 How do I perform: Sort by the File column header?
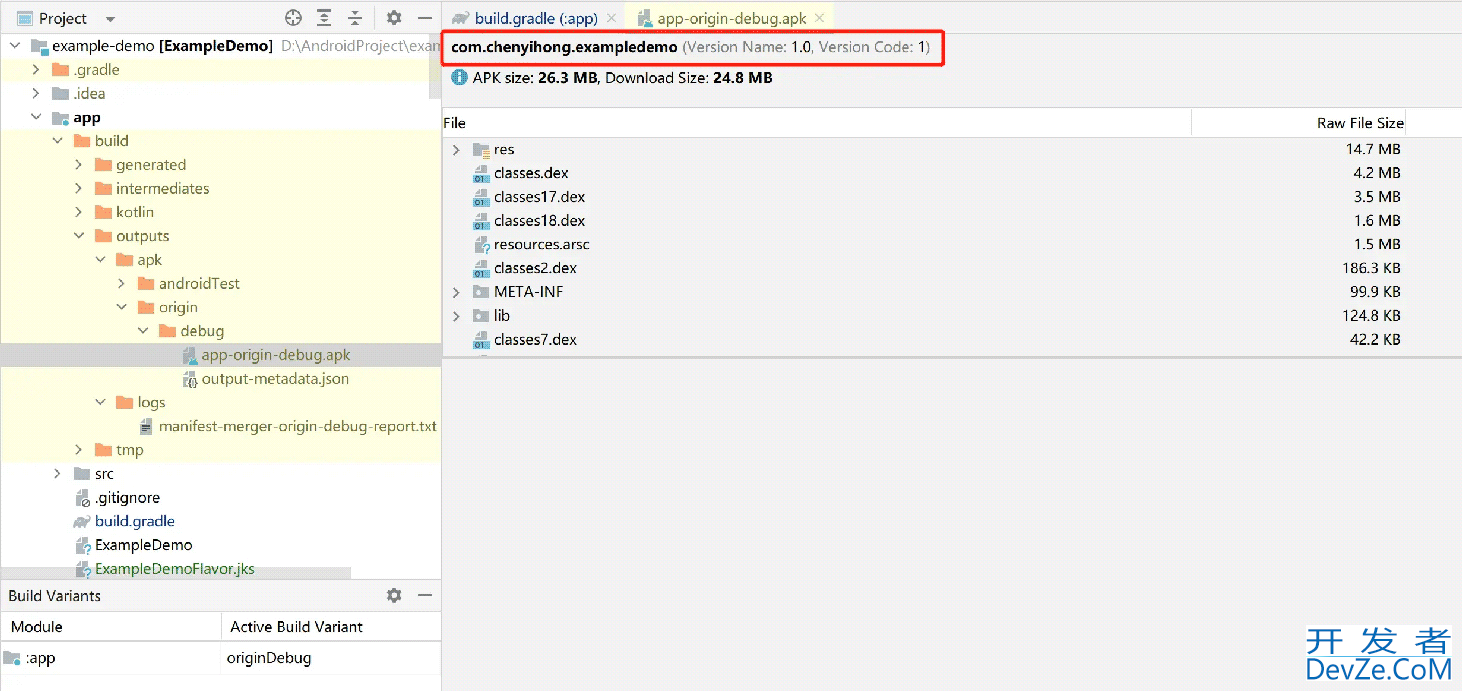[816, 122]
